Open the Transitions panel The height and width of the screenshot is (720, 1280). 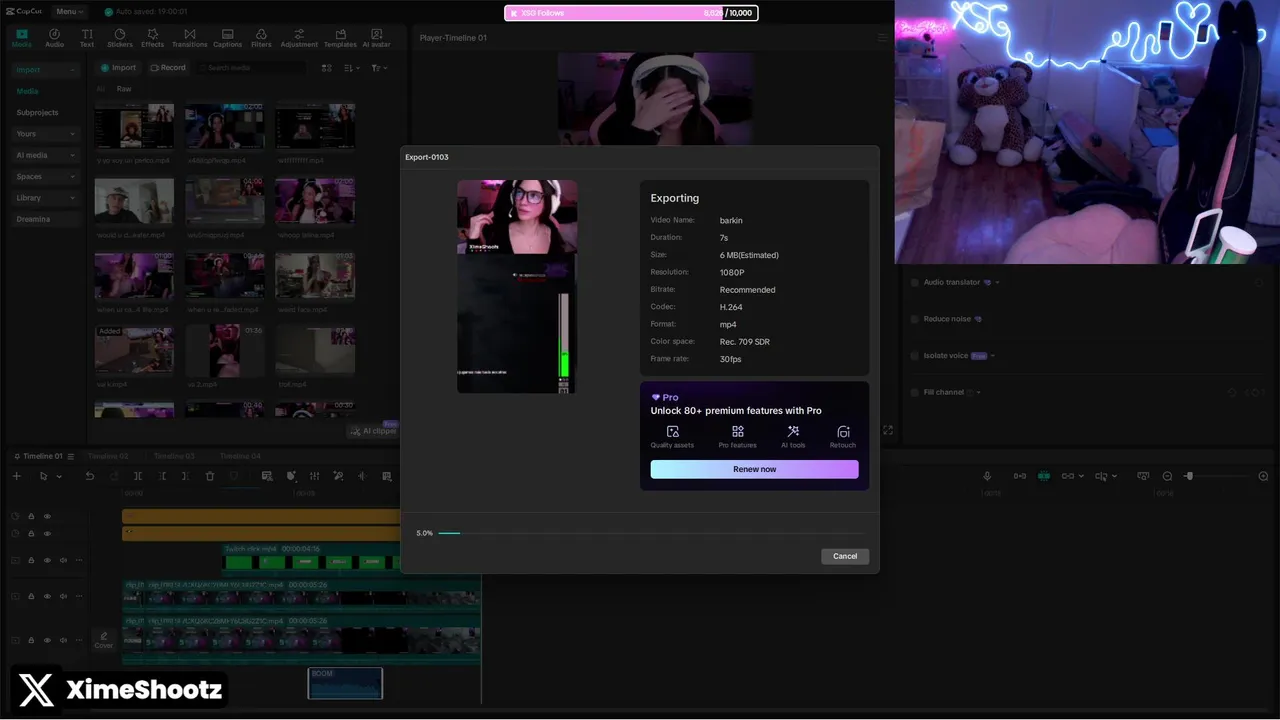point(189,38)
